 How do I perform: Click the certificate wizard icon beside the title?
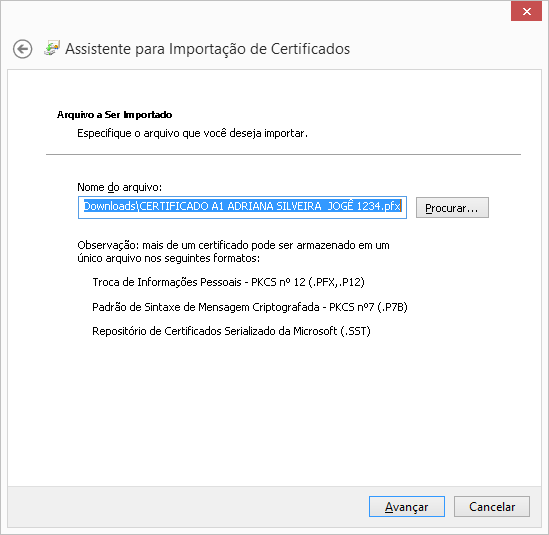coord(52,48)
